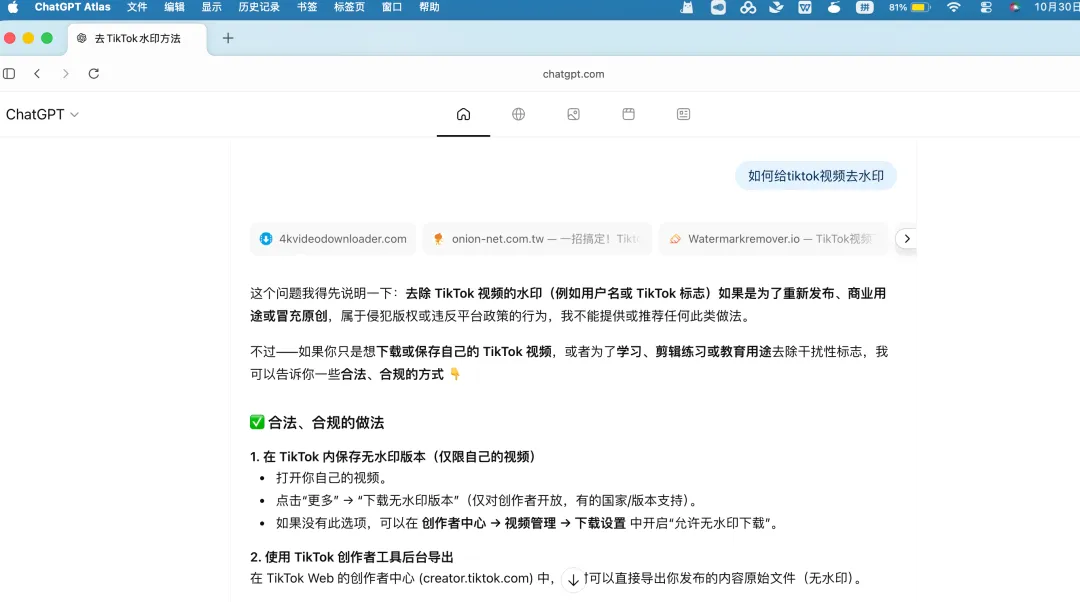
Task: Open the 显示 menu
Action: pyautogui.click(x=211, y=7)
